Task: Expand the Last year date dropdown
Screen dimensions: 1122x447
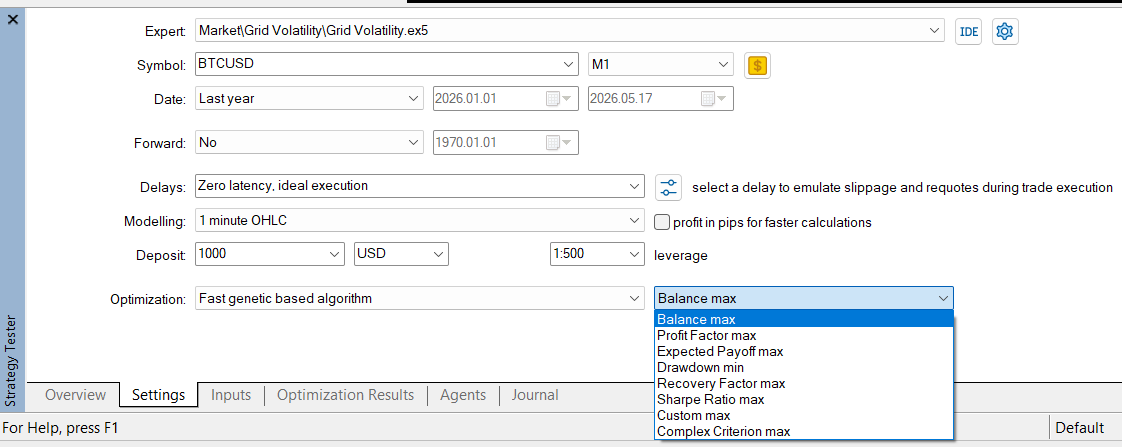Action: pos(413,99)
